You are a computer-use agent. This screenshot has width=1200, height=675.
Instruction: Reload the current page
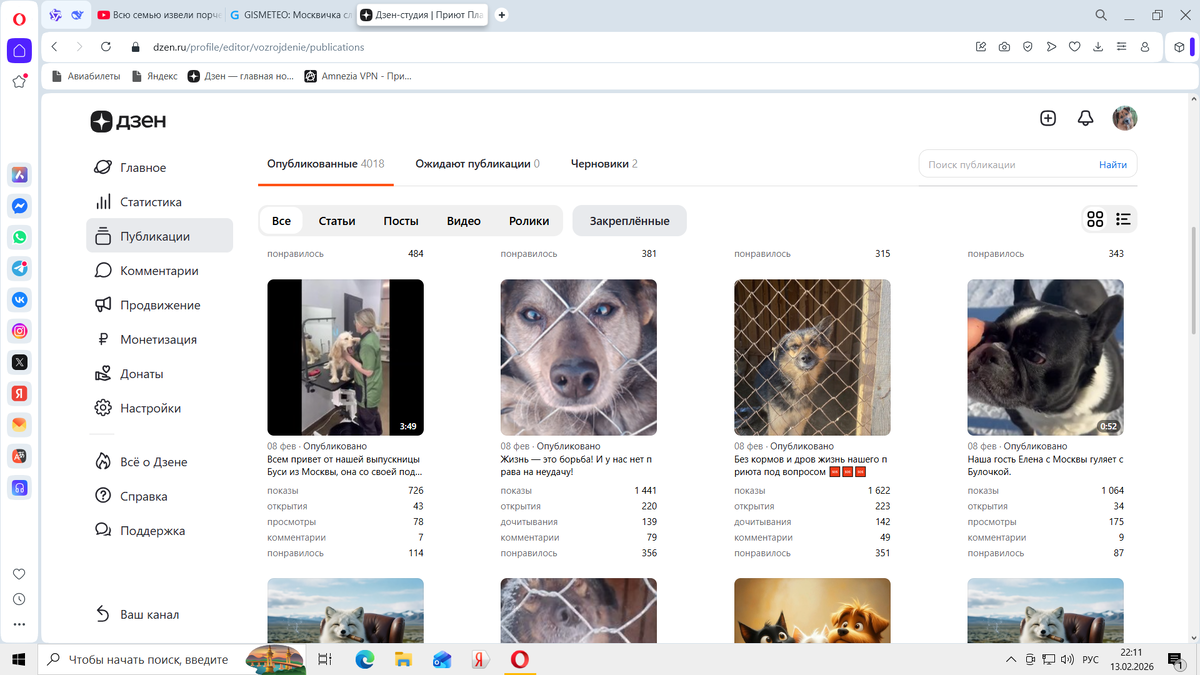tap(106, 47)
